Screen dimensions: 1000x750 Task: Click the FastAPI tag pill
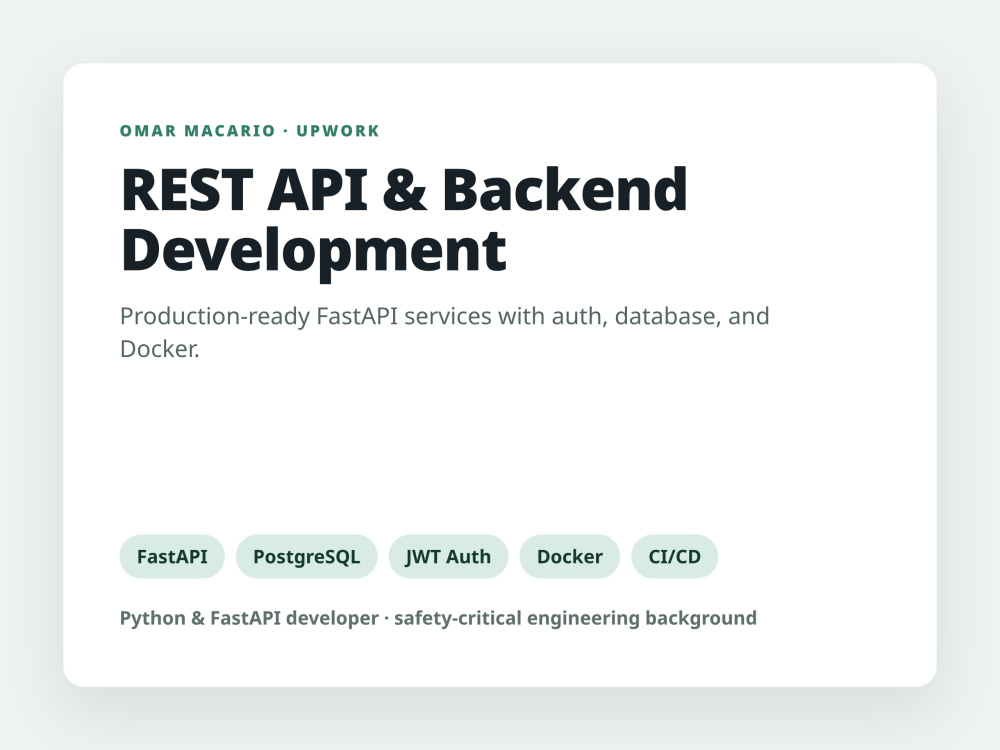coord(172,556)
